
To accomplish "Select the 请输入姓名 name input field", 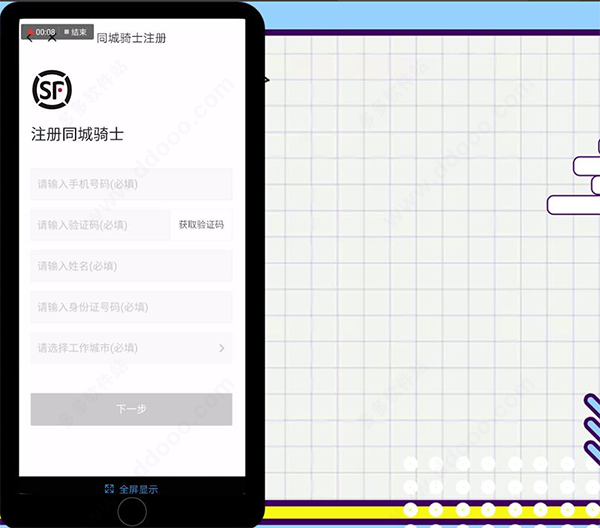I will [x=131, y=266].
